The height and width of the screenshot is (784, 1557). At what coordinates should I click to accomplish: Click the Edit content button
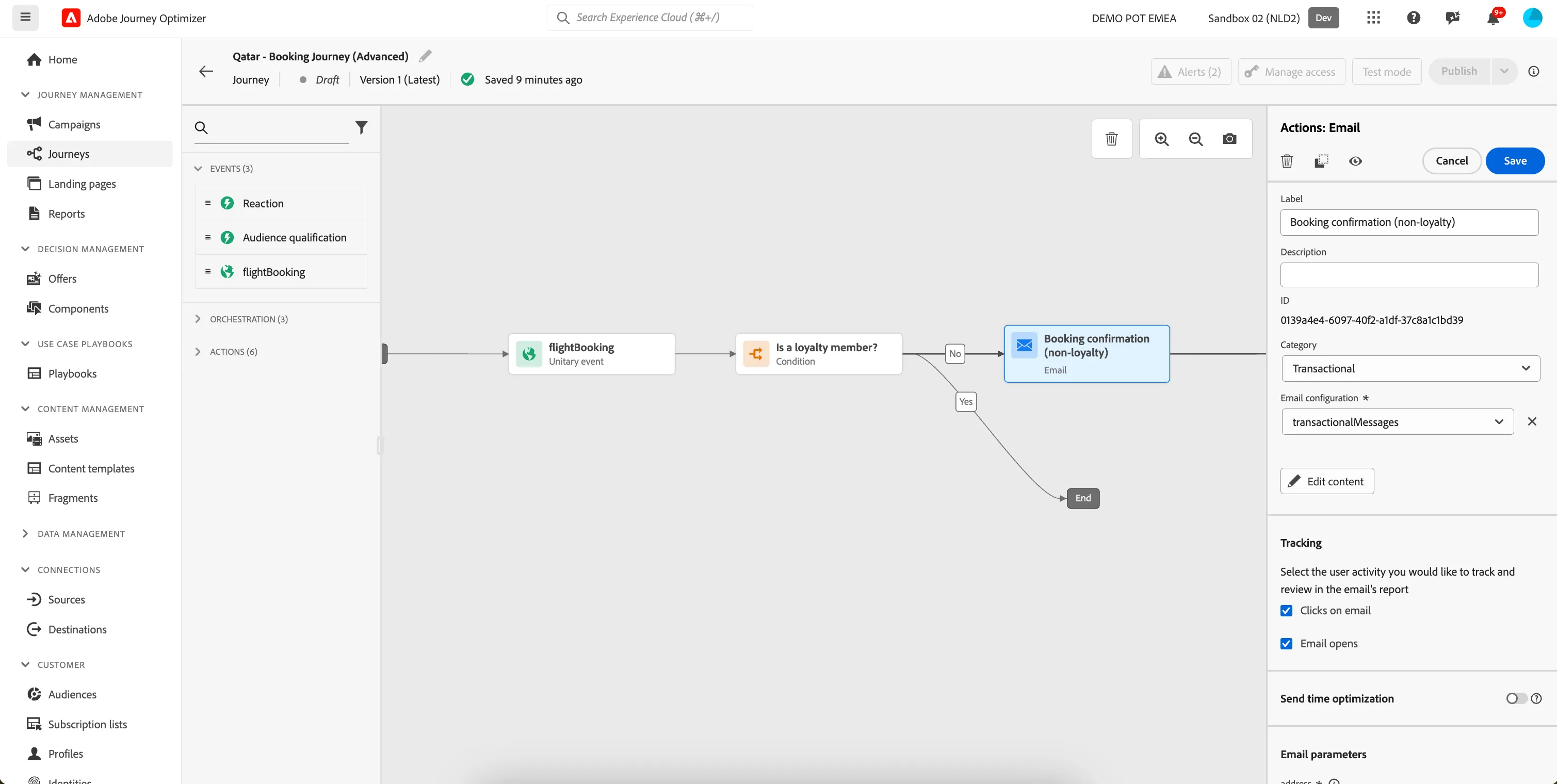pos(1327,481)
